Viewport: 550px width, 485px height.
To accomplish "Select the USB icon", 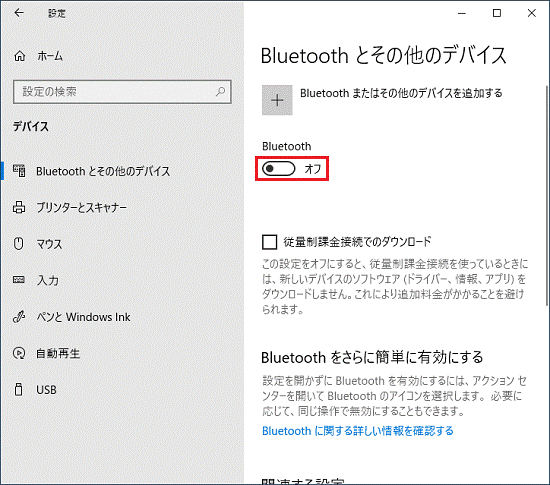I will point(19,389).
